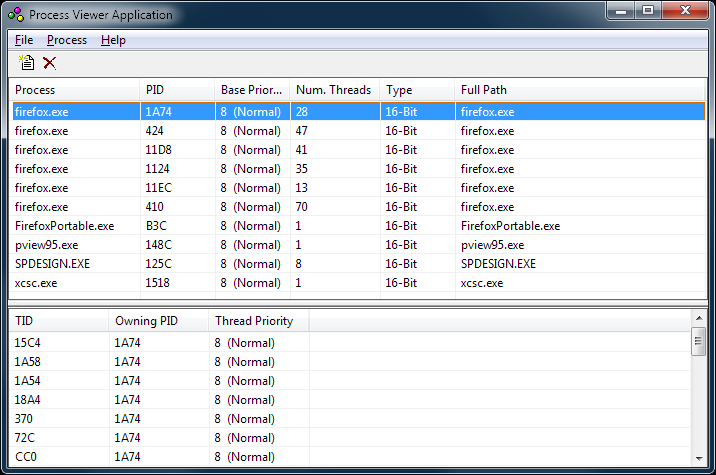Click the thread list scrollbar thumb
This screenshot has width=716, height=475.
pos(699,341)
